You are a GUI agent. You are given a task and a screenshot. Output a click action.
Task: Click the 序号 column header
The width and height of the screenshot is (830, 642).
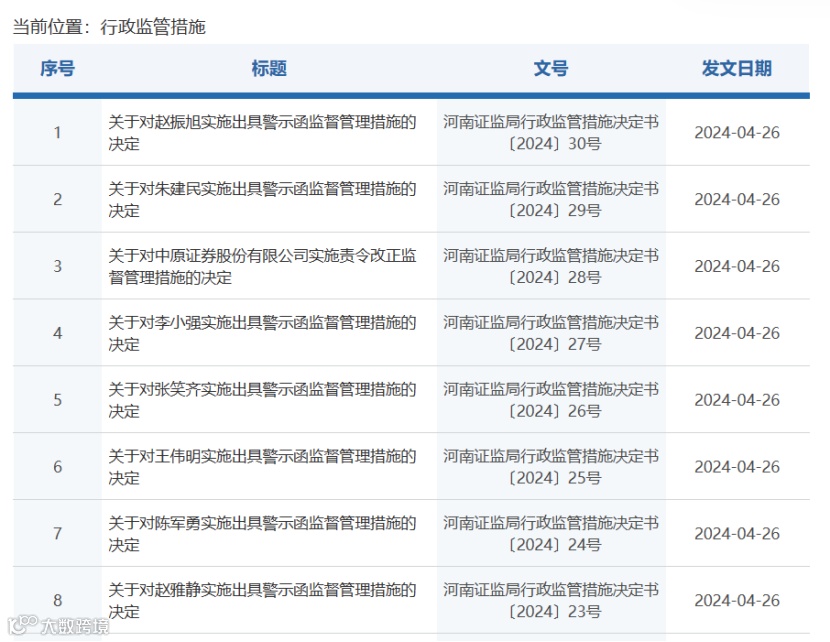[57, 68]
